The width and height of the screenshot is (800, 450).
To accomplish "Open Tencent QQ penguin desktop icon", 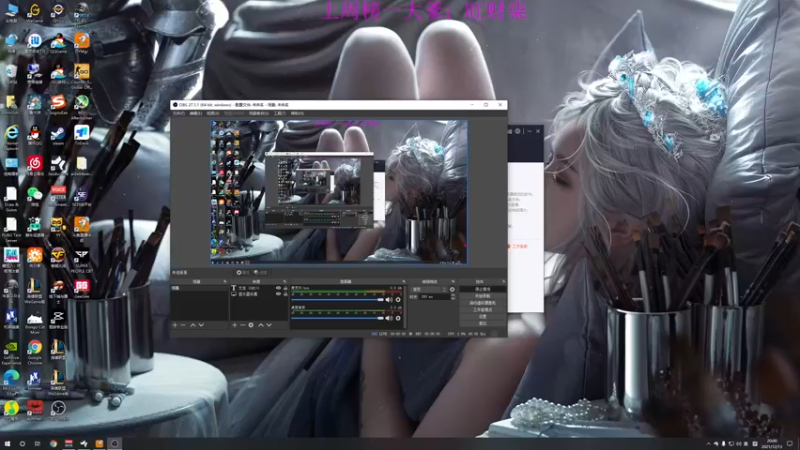I will click(35, 135).
